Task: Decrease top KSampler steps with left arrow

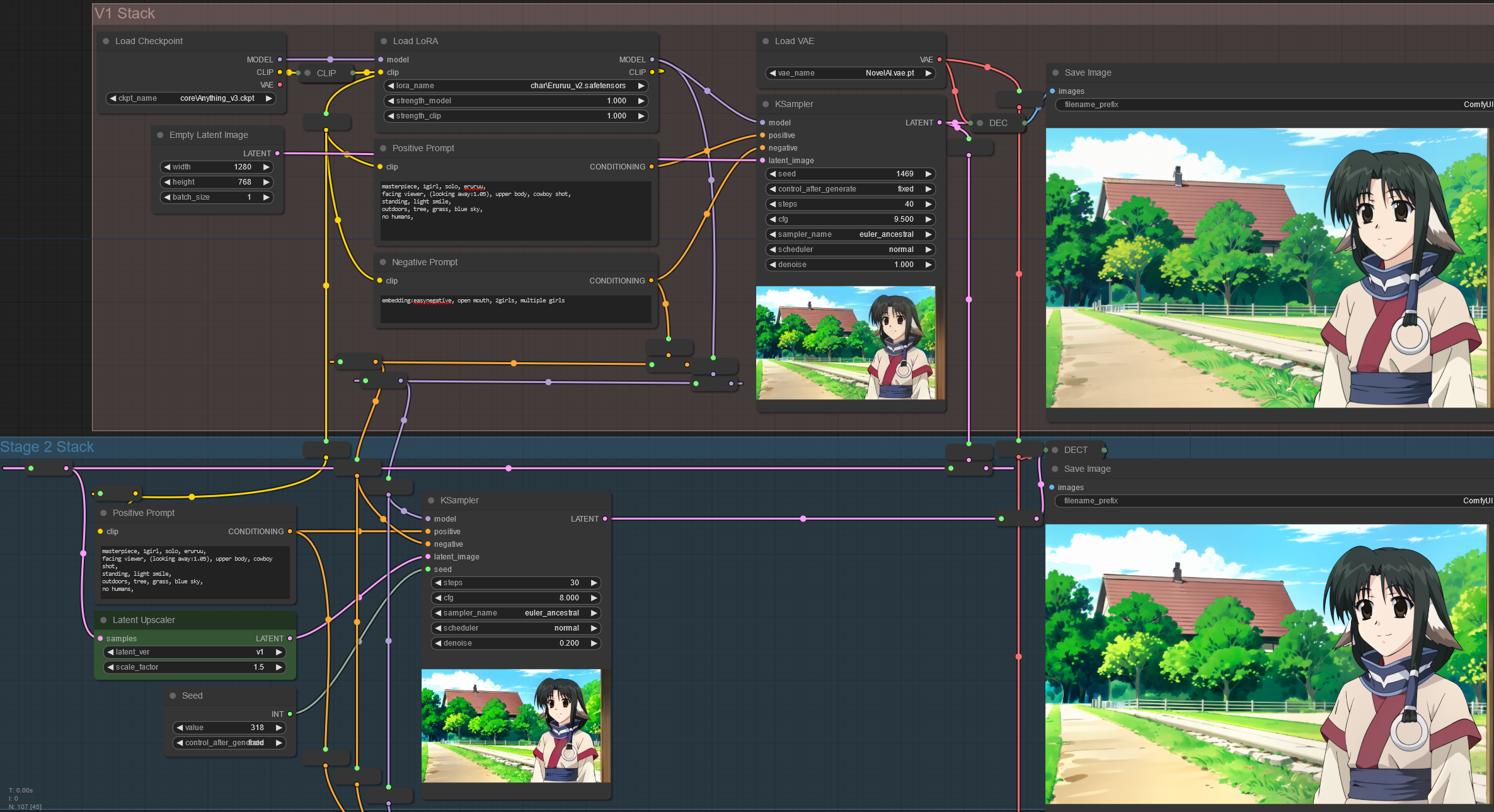Action: pyautogui.click(x=773, y=204)
